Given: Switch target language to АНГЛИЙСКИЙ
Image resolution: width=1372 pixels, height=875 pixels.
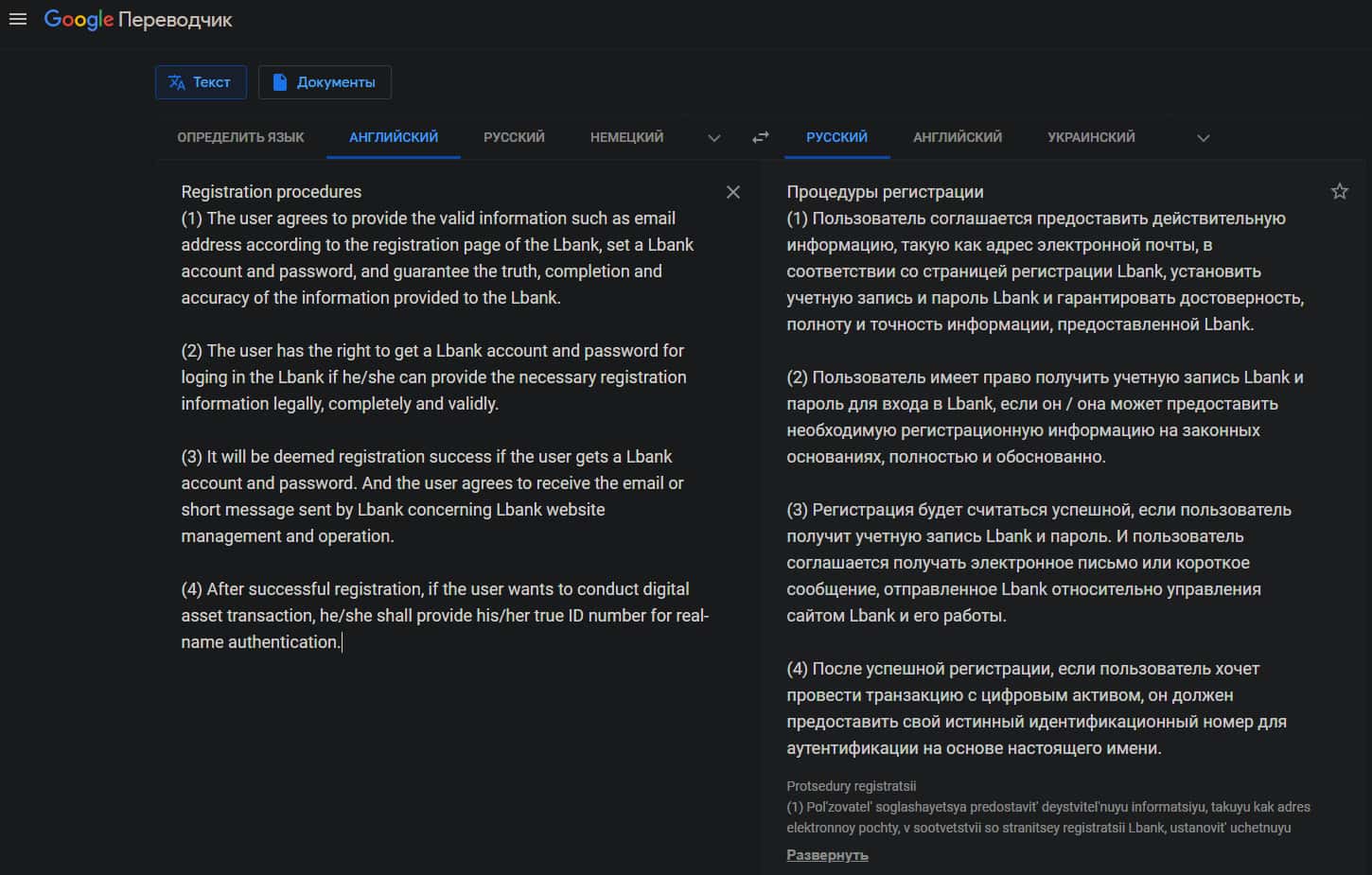Looking at the screenshot, I should [958, 137].
